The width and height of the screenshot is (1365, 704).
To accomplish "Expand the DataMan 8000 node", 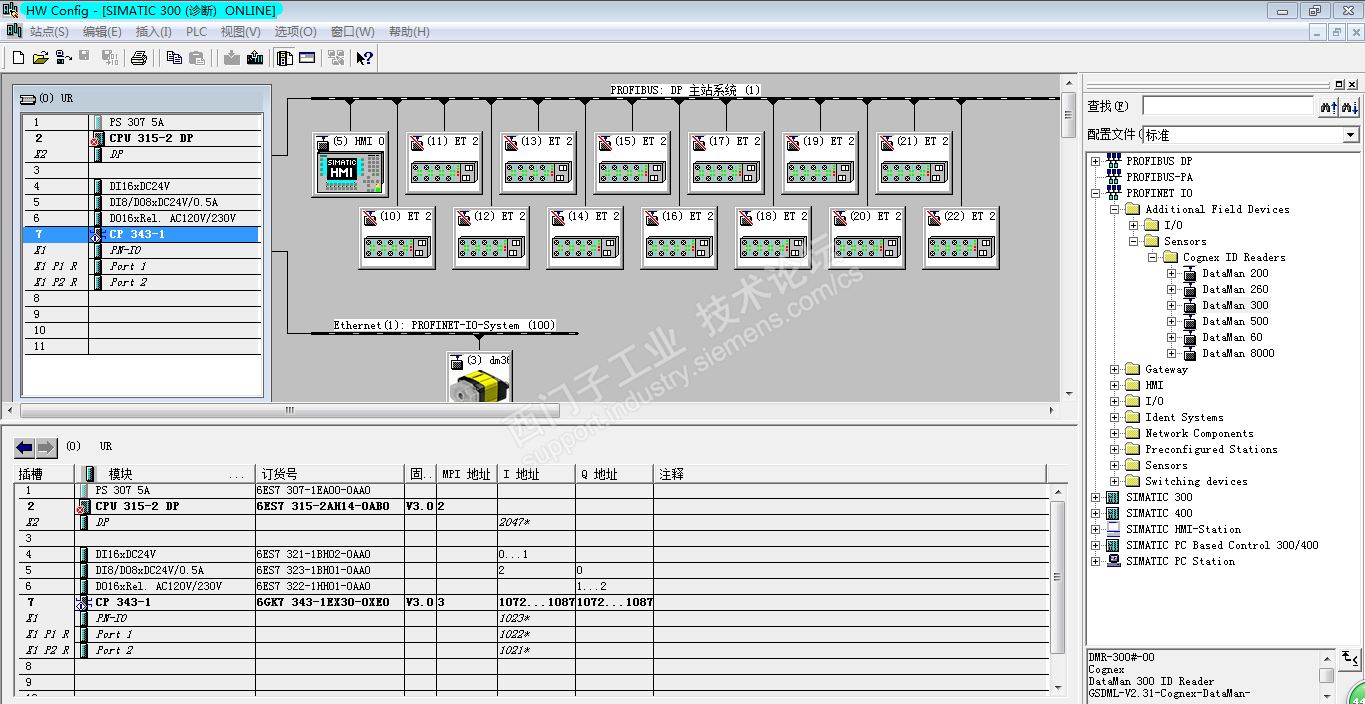I will [x=1172, y=353].
